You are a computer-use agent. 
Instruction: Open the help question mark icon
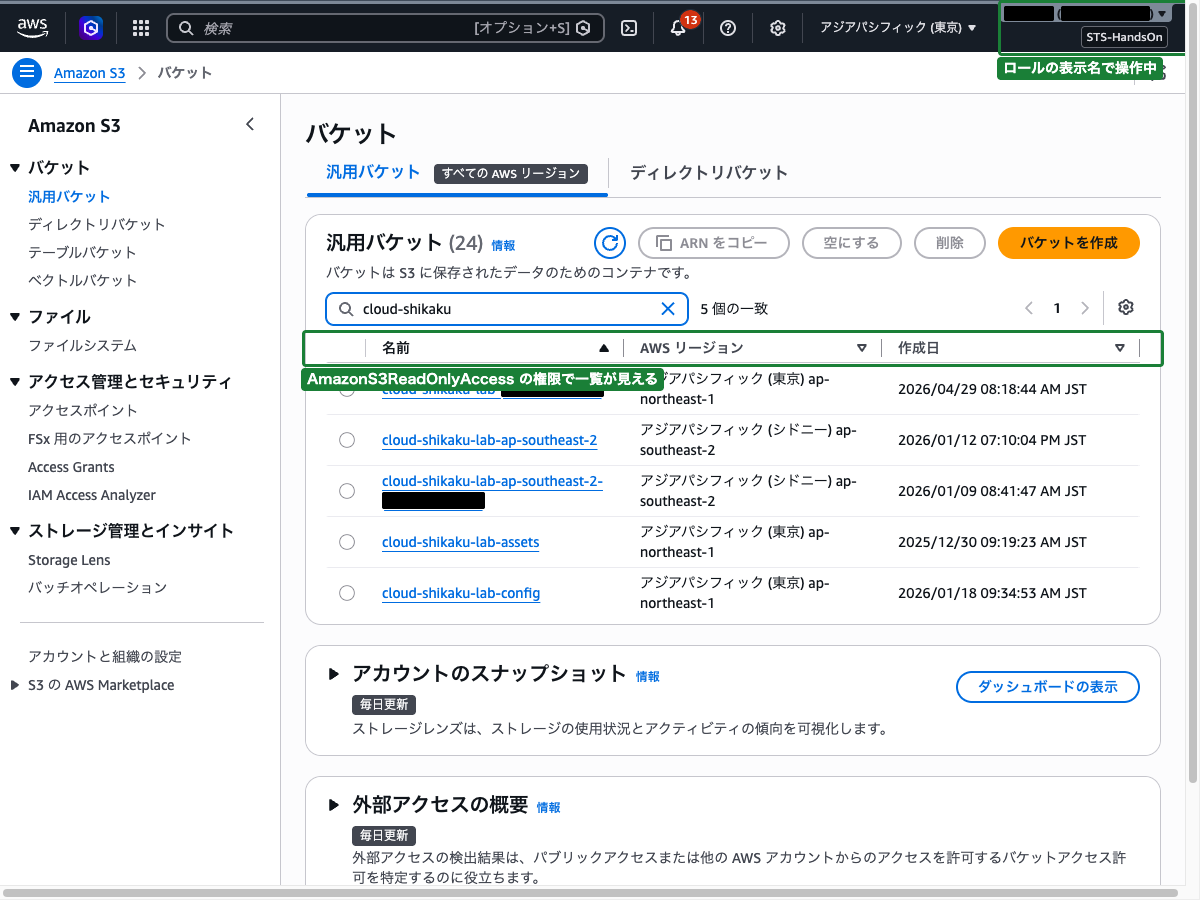(x=728, y=28)
